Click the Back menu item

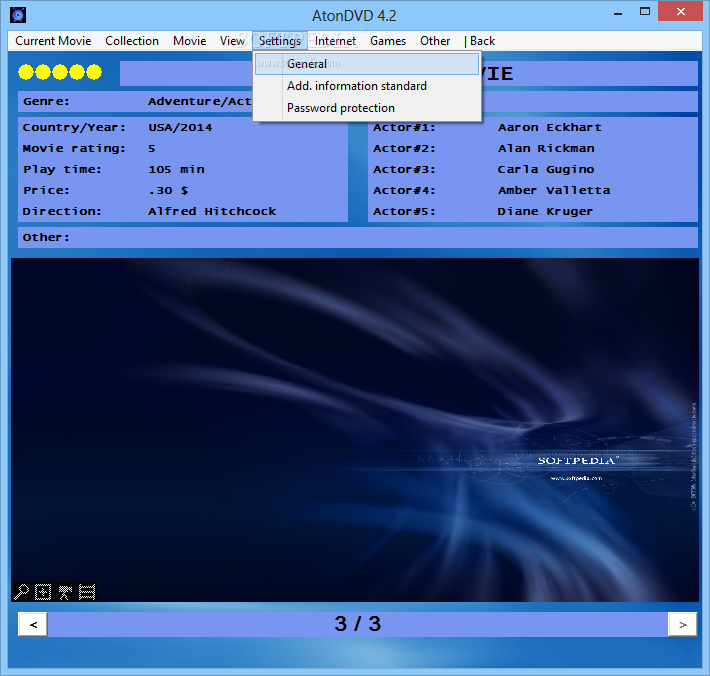coord(480,41)
